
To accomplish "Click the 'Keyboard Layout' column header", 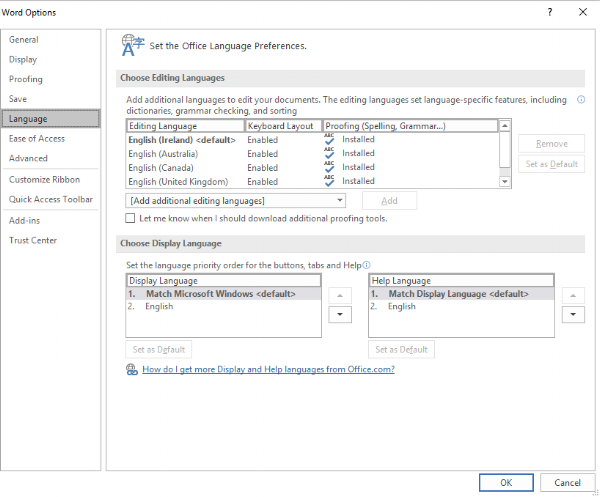I will pos(283,126).
